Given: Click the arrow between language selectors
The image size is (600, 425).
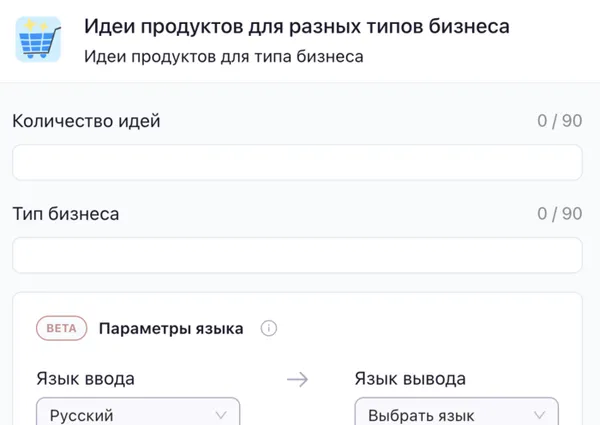Looking at the screenshot, I should click(297, 380).
